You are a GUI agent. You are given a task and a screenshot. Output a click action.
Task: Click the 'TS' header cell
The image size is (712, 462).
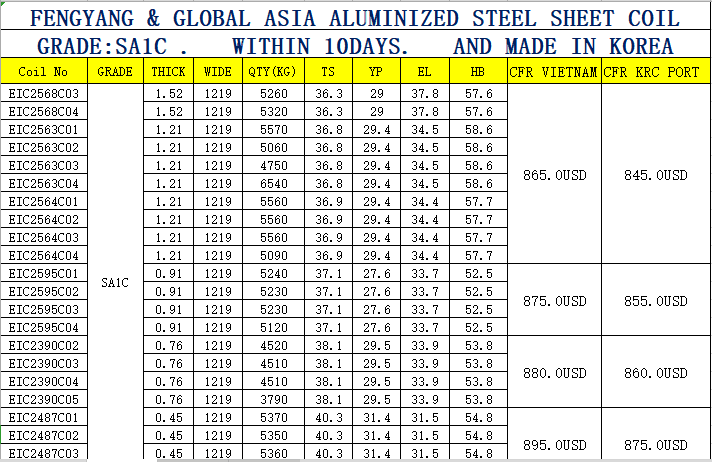pyautogui.click(x=329, y=71)
